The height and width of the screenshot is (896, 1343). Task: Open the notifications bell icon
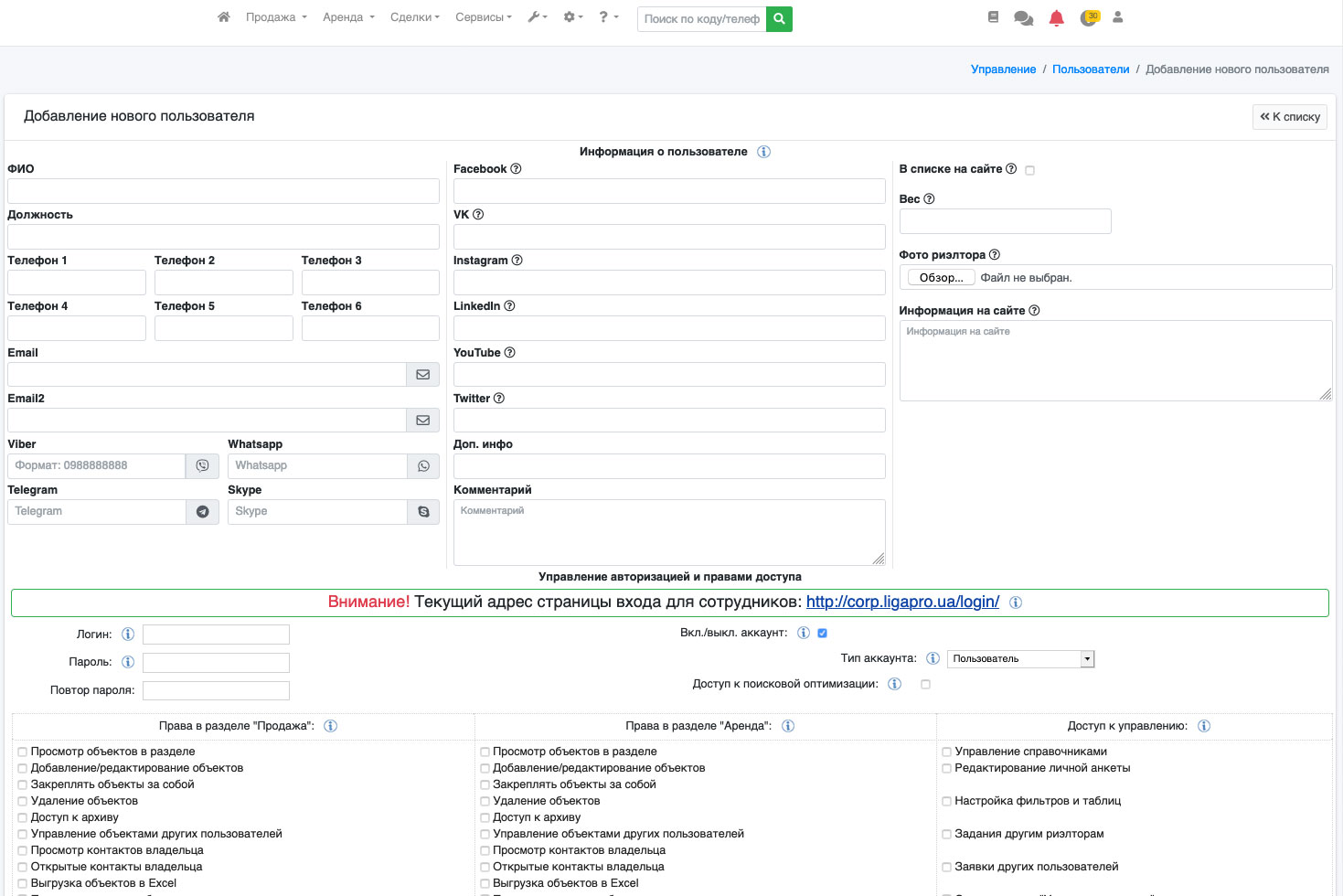[x=1056, y=18]
